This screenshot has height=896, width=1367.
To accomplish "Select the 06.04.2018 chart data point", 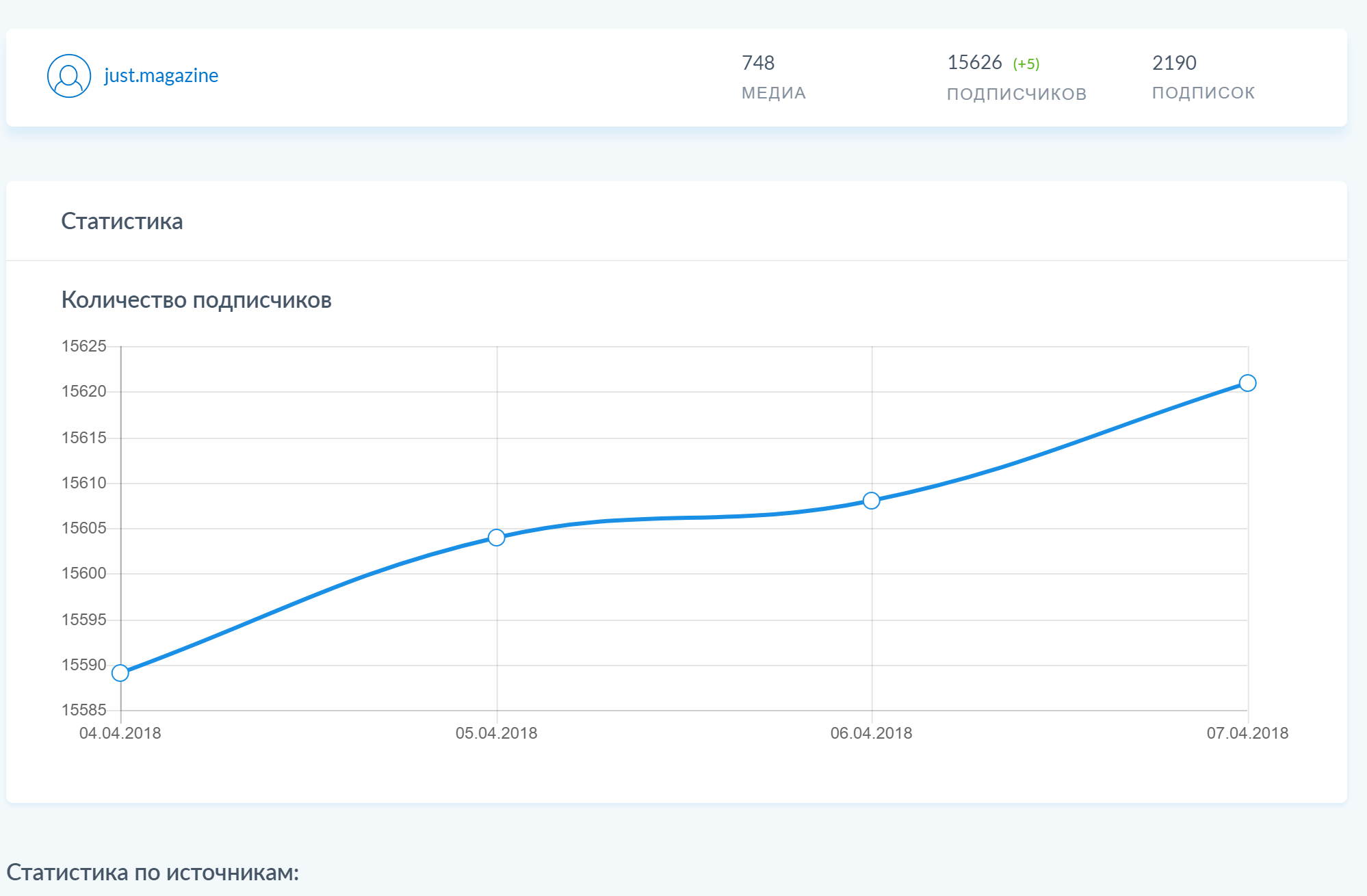I will [x=871, y=501].
